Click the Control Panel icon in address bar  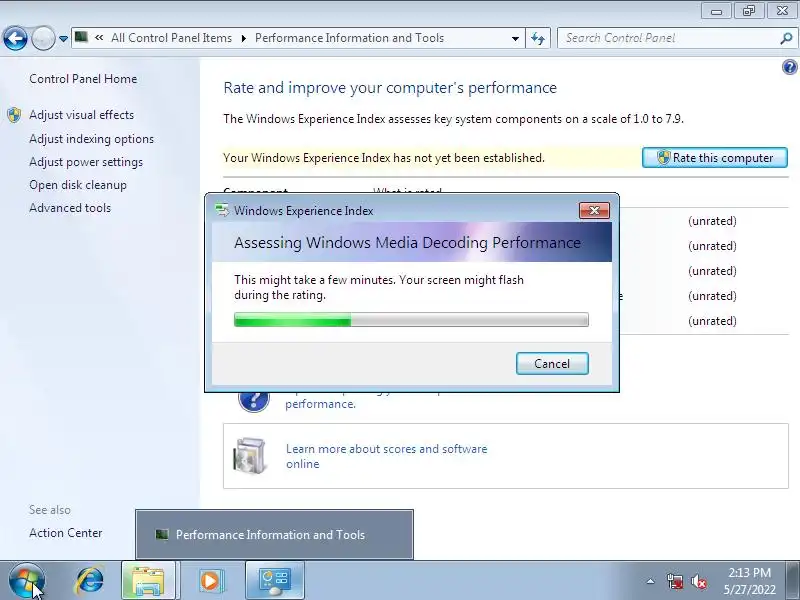click(x=81, y=37)
